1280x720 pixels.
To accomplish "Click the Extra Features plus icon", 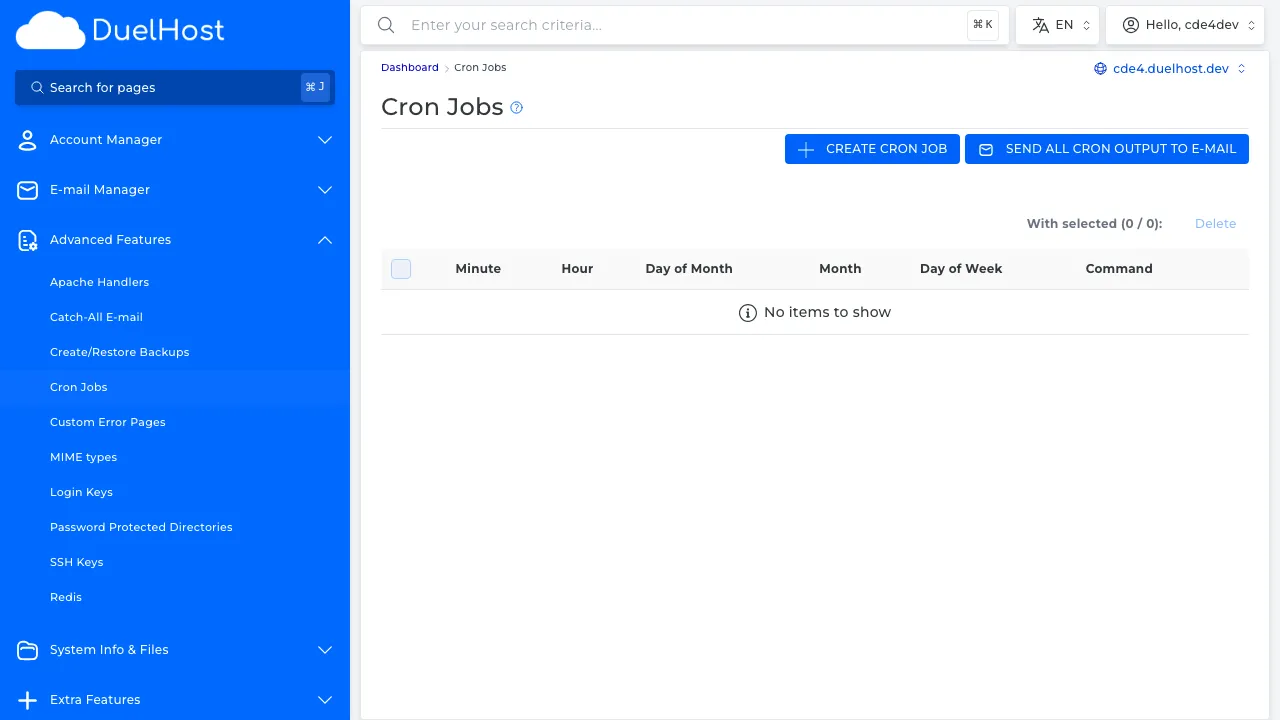I will point(27,700).
